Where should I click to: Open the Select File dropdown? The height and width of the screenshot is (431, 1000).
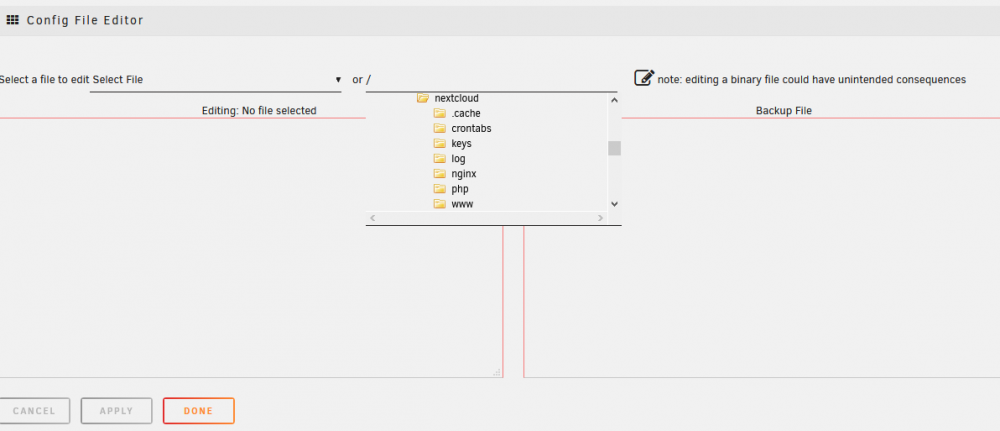(x=216, y=80)
